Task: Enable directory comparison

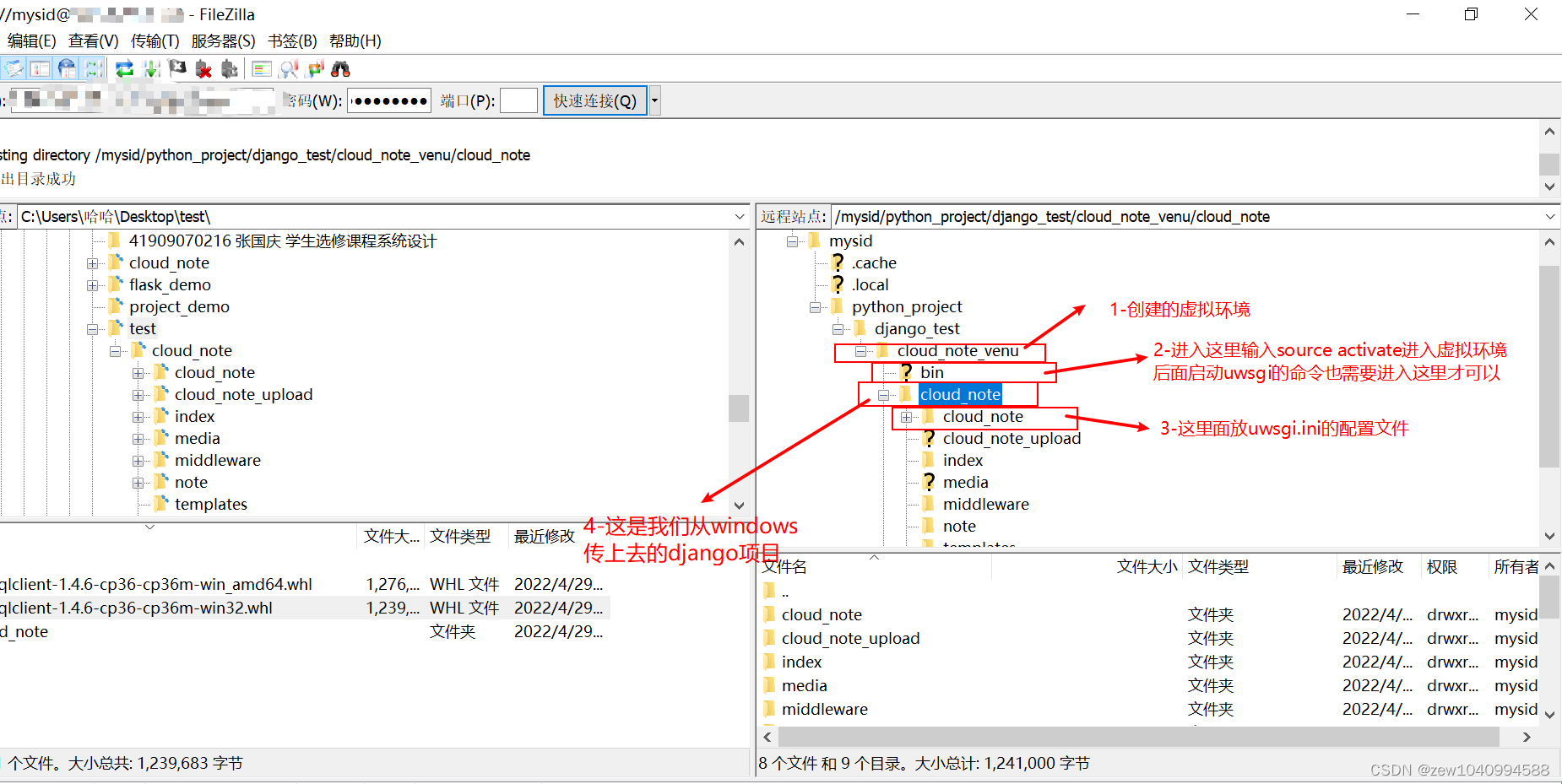Action: click(x=288, y=68)
